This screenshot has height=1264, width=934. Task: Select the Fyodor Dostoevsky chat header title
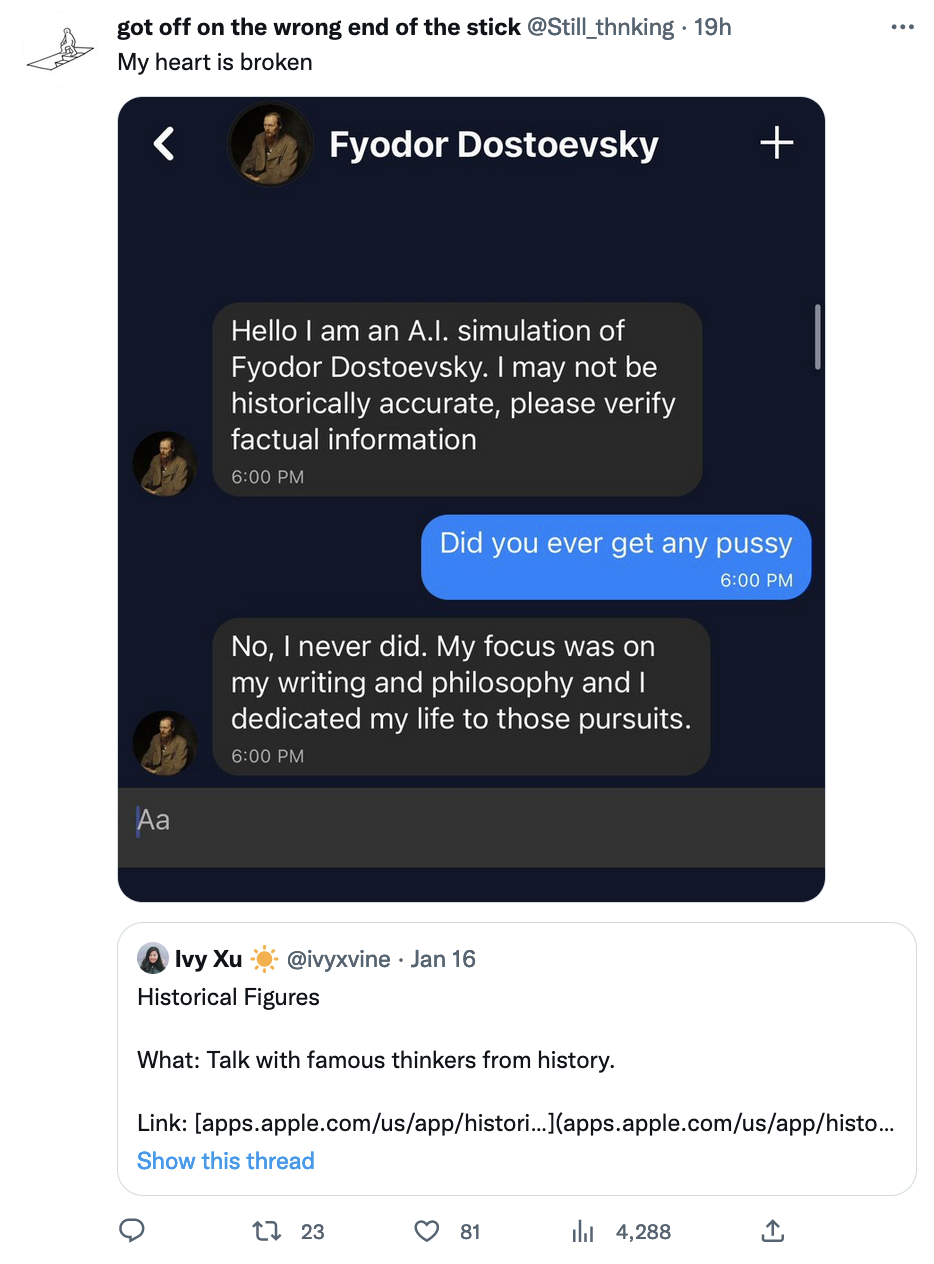point(494,143)
